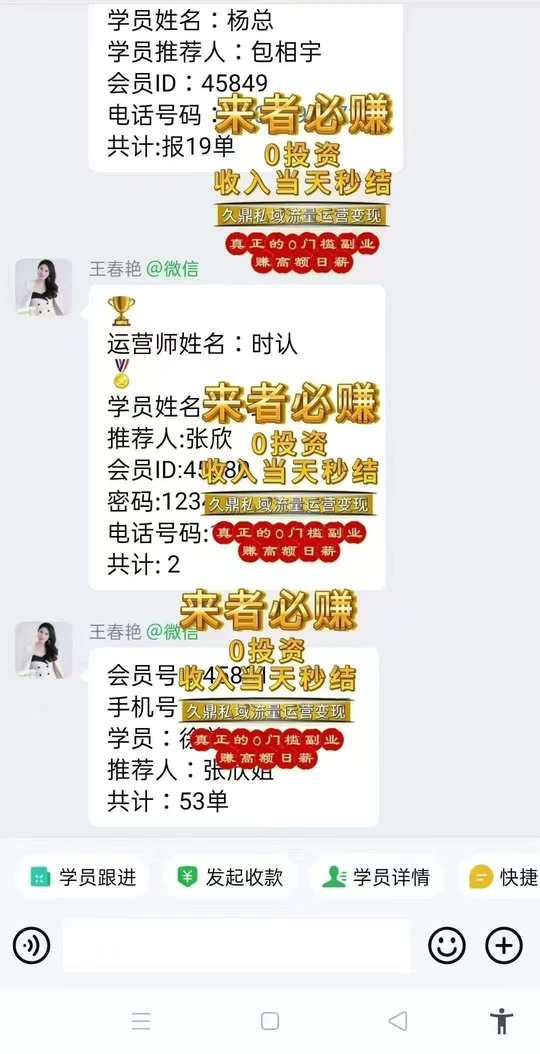Click the 学员跟进 quick action

[x=82, y=877]
